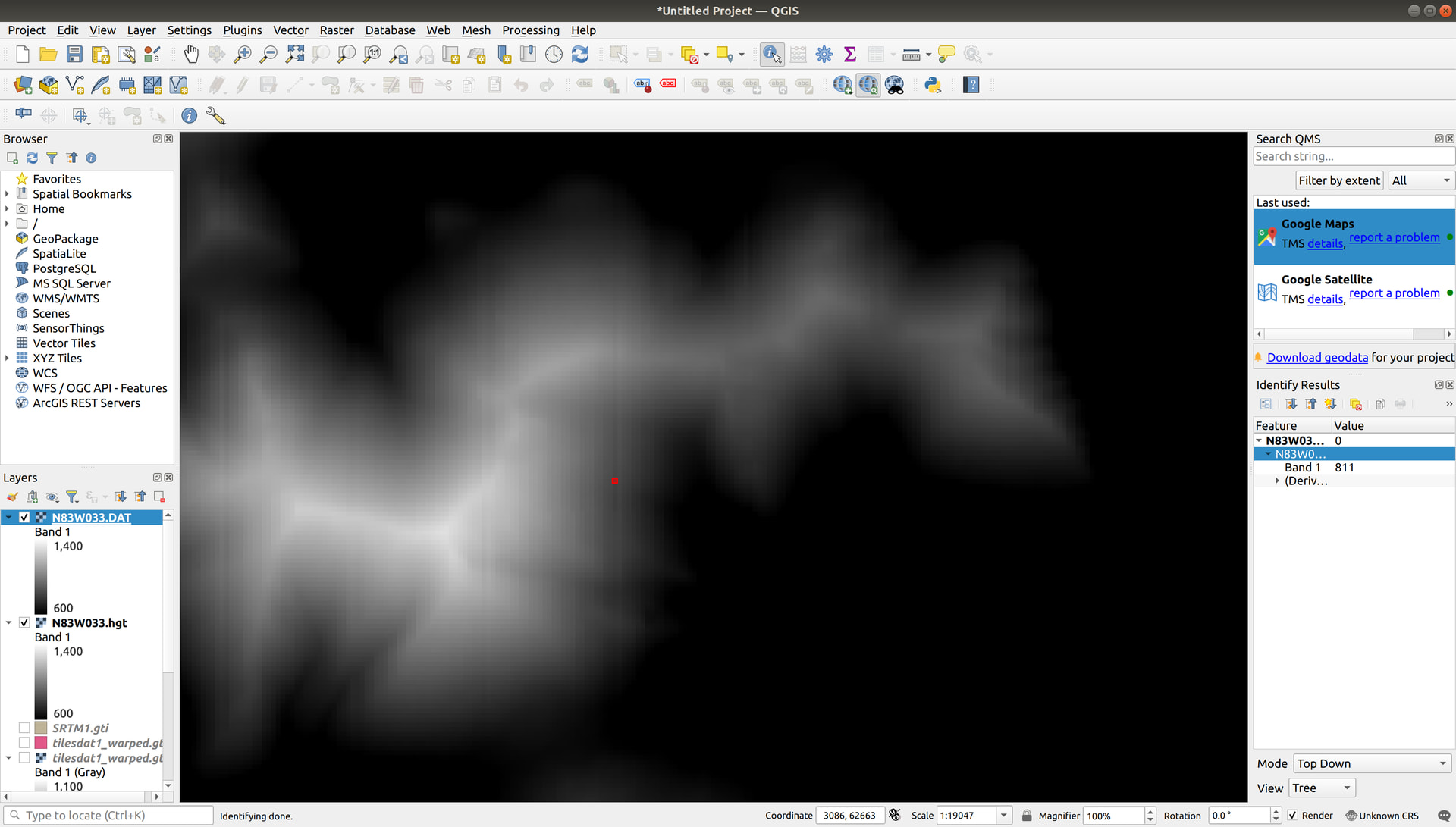Image resolution: width=1456 pixels, height=827 pixels.
Task: Follow the Download geodata link
Action: [1317, 358]
